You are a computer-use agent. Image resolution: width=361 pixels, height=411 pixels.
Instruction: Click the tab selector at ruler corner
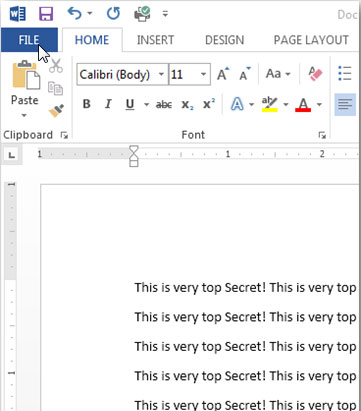click(x=12, y=155)
